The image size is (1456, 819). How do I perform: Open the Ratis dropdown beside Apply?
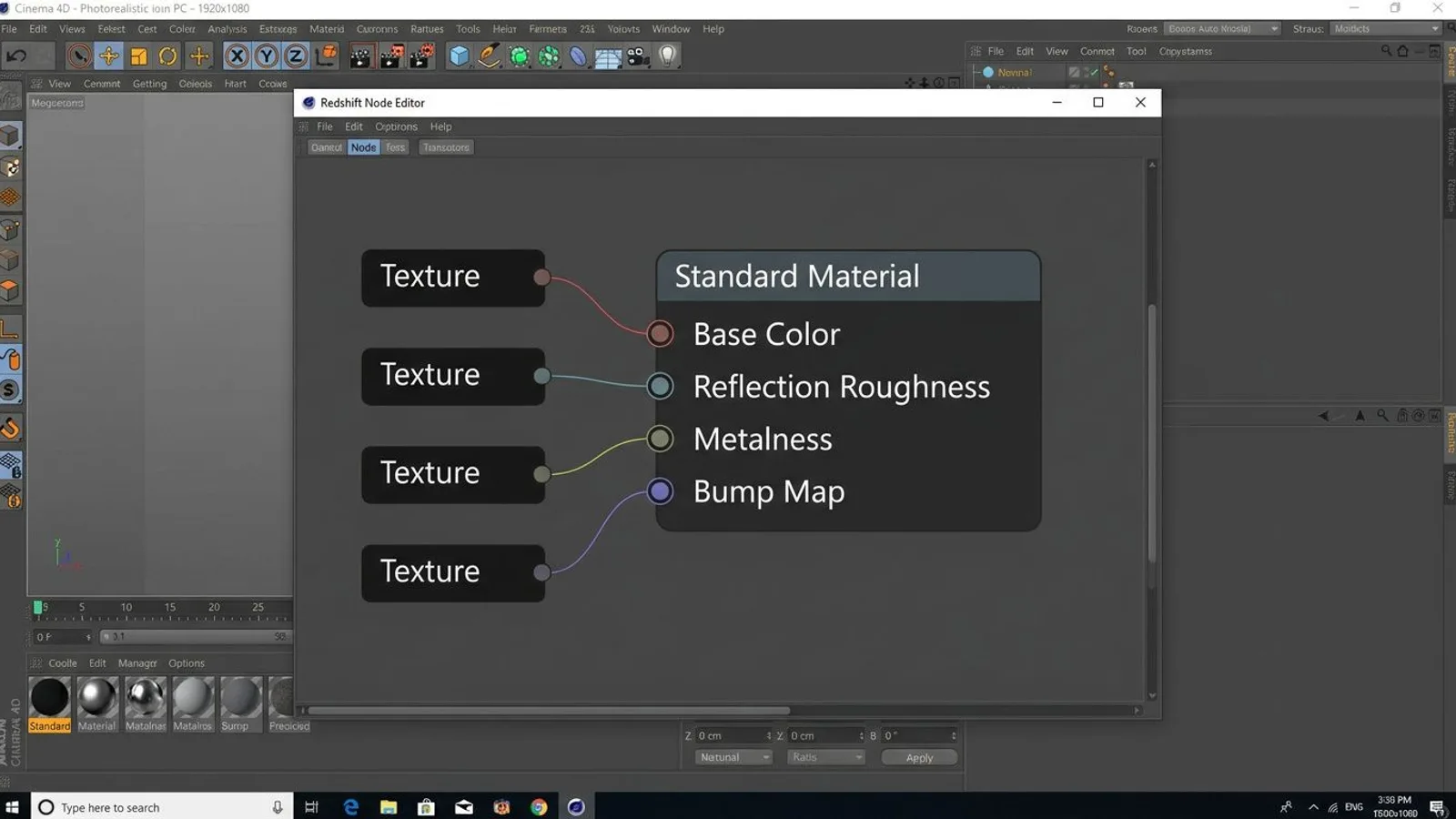[825, 757]
